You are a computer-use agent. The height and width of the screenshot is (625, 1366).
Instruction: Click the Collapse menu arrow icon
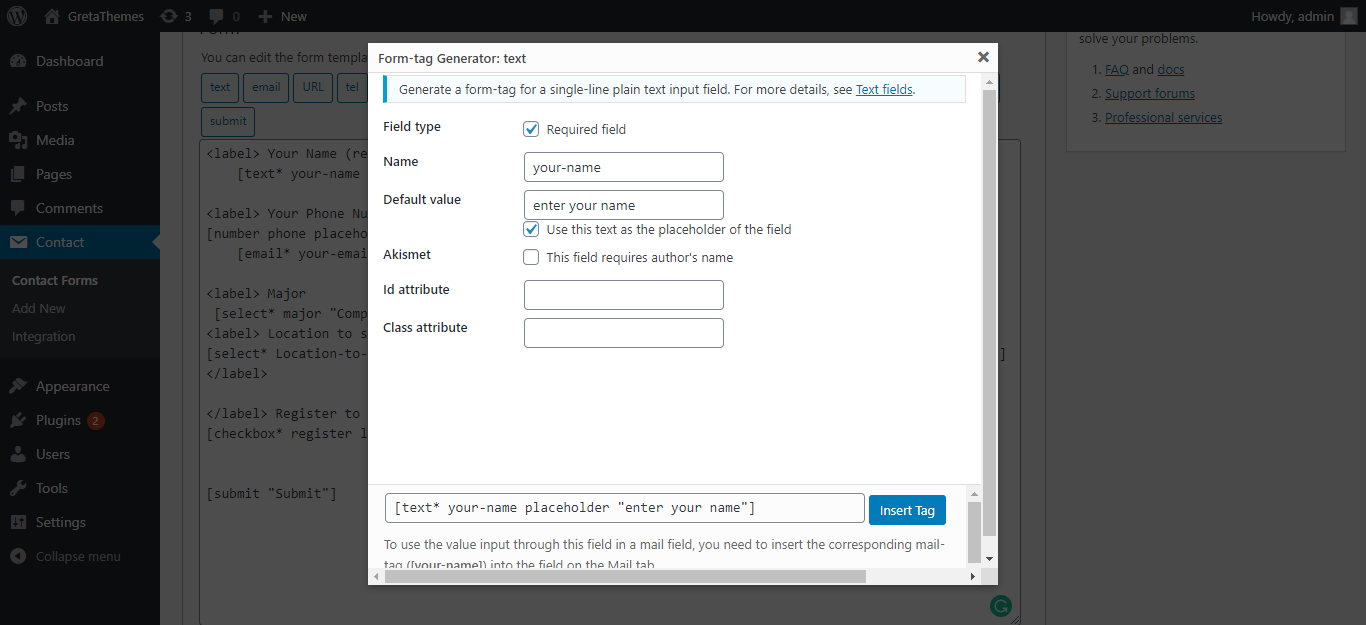click(18, 556)
